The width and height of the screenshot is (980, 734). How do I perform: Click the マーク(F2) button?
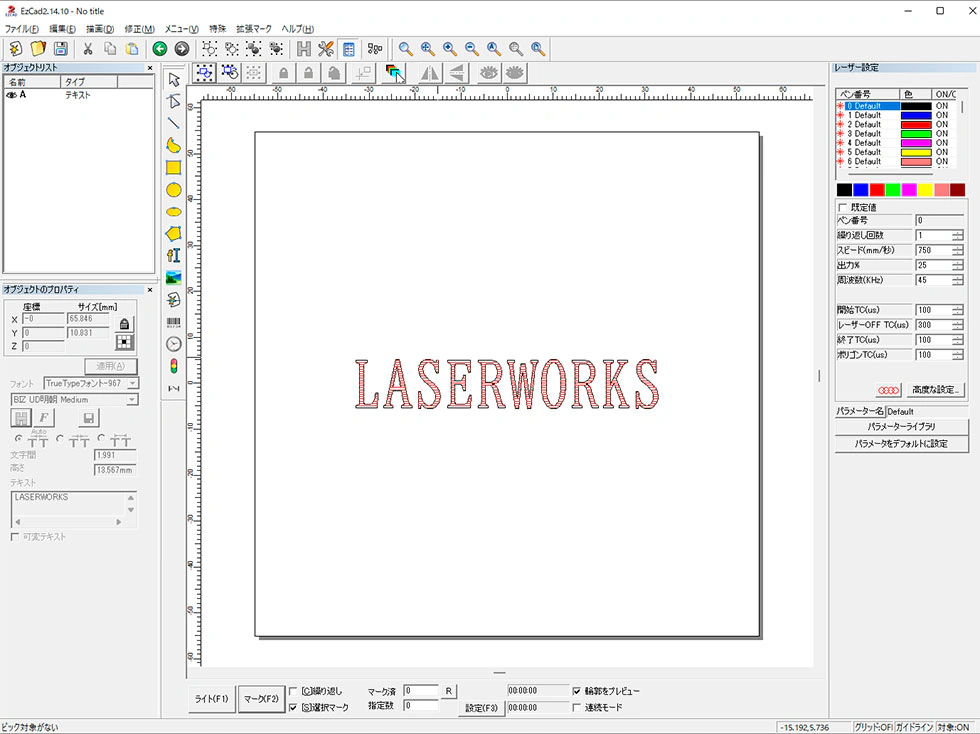tap(261, 699)
